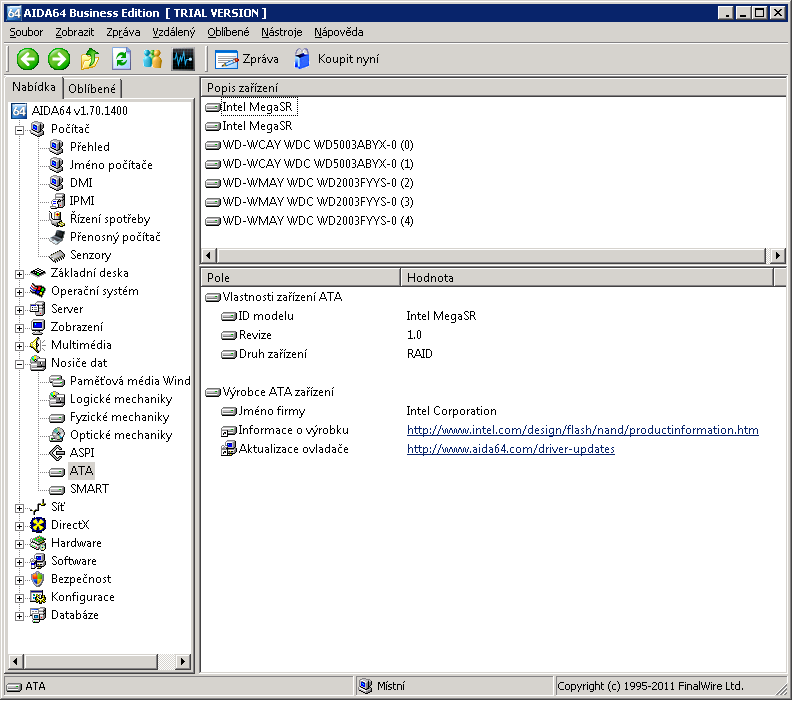
Task: Click the AIDA64 v1.70.1400 root node
Action: coord(79,111)
